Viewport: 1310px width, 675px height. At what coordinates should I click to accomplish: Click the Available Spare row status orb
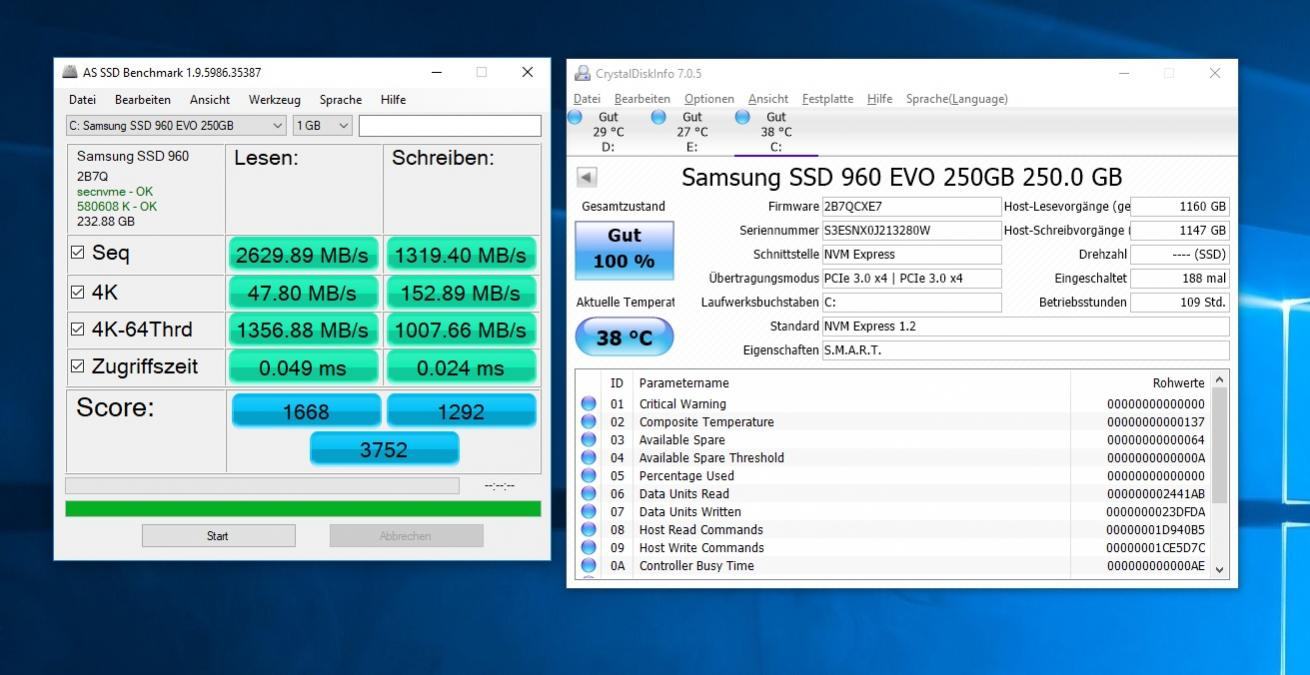pos(588,440)
